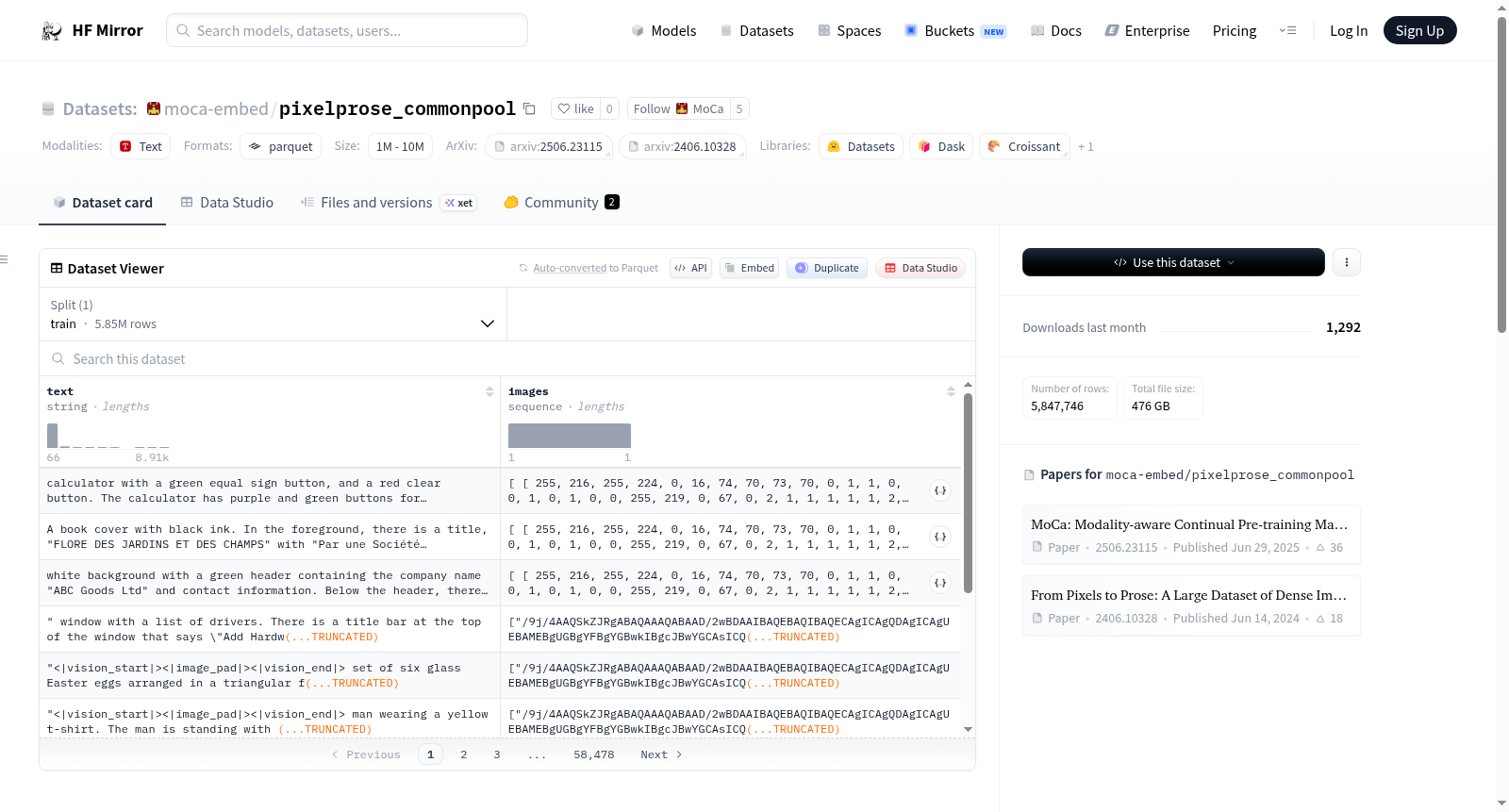Click the like count 0 badge
Image resolution: width=1509 pixels, height=812 pixels.
click(x=609, y=109)
